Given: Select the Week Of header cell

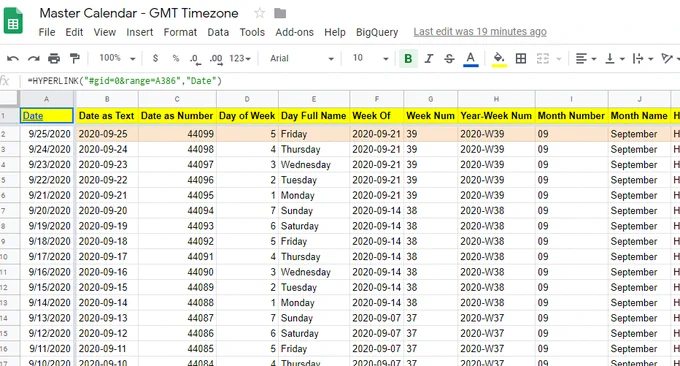Looking at the screenshot, I should pos(376,116).
